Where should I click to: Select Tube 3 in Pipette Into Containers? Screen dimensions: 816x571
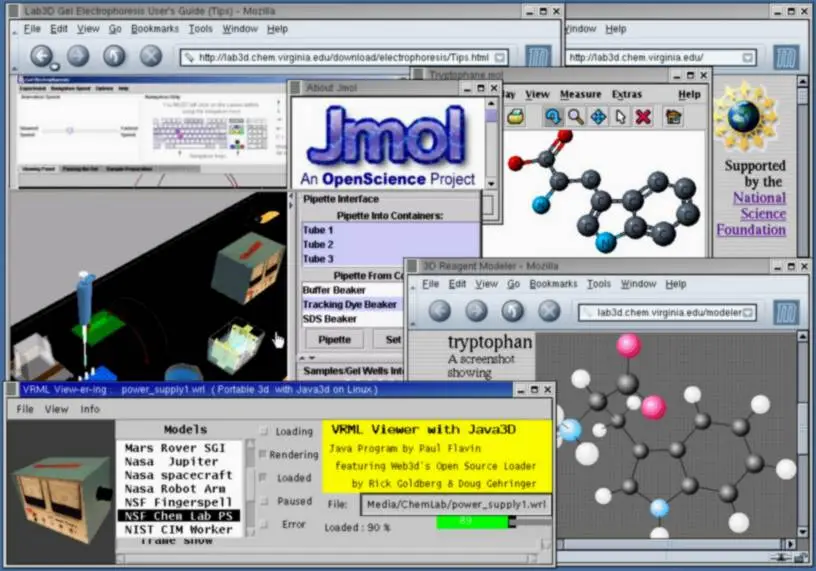coord(390,259)
